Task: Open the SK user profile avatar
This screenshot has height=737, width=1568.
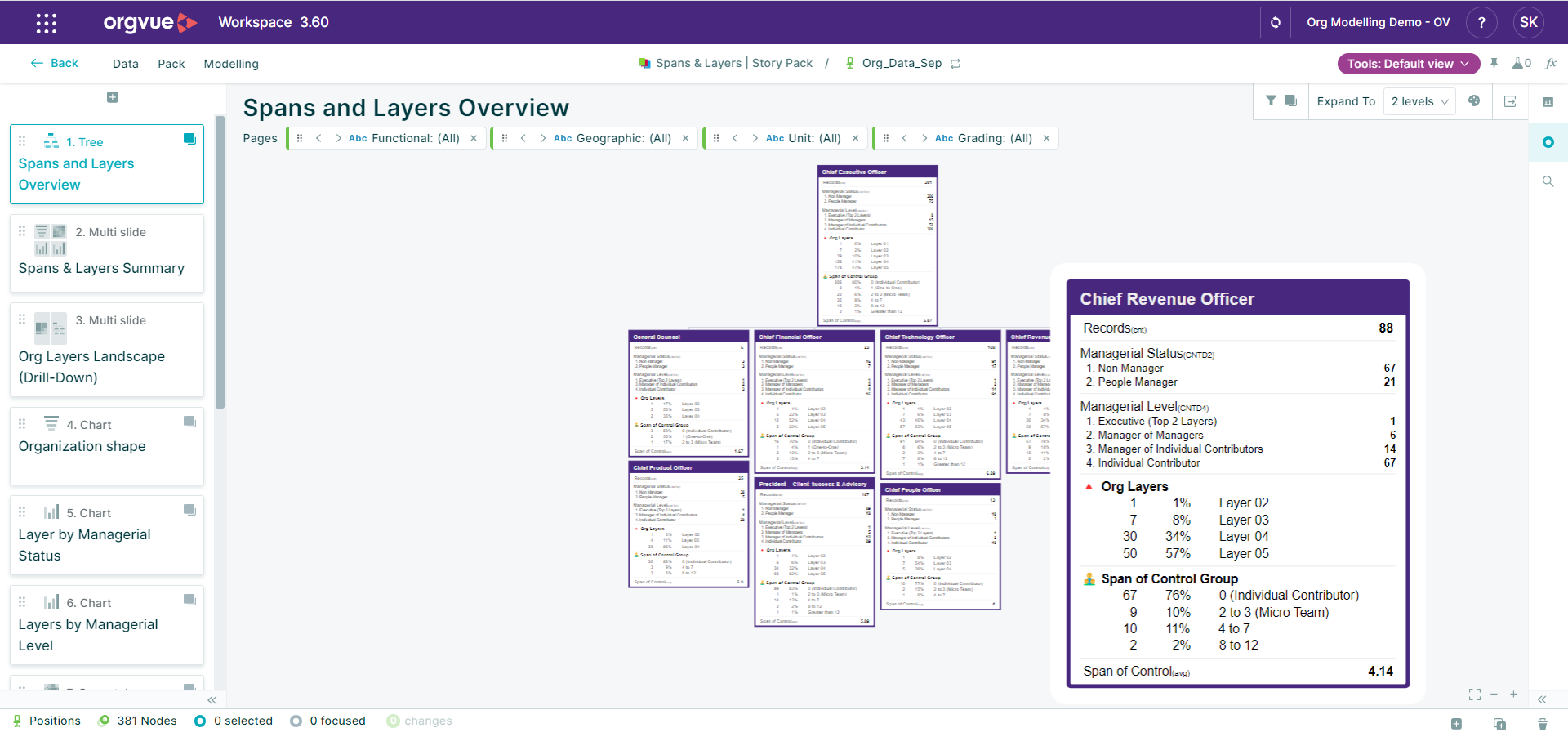Action: (1529, 22)
